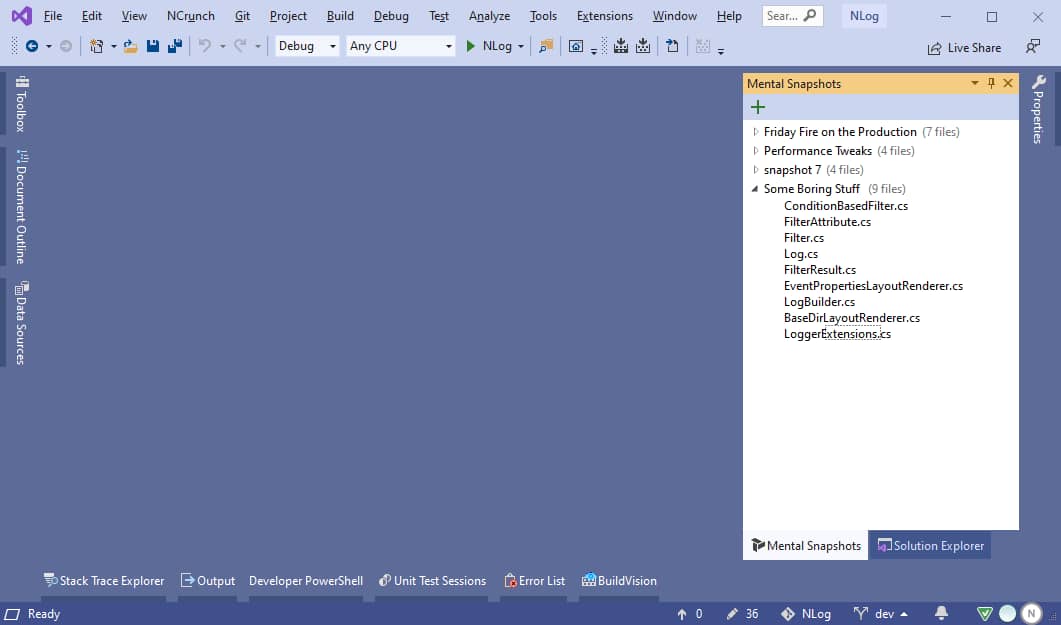Toggle auto-hide pin on Mental Snapshots panel
The width and height of the screenshot is (1061, 625).
click(x=991, y=84)
